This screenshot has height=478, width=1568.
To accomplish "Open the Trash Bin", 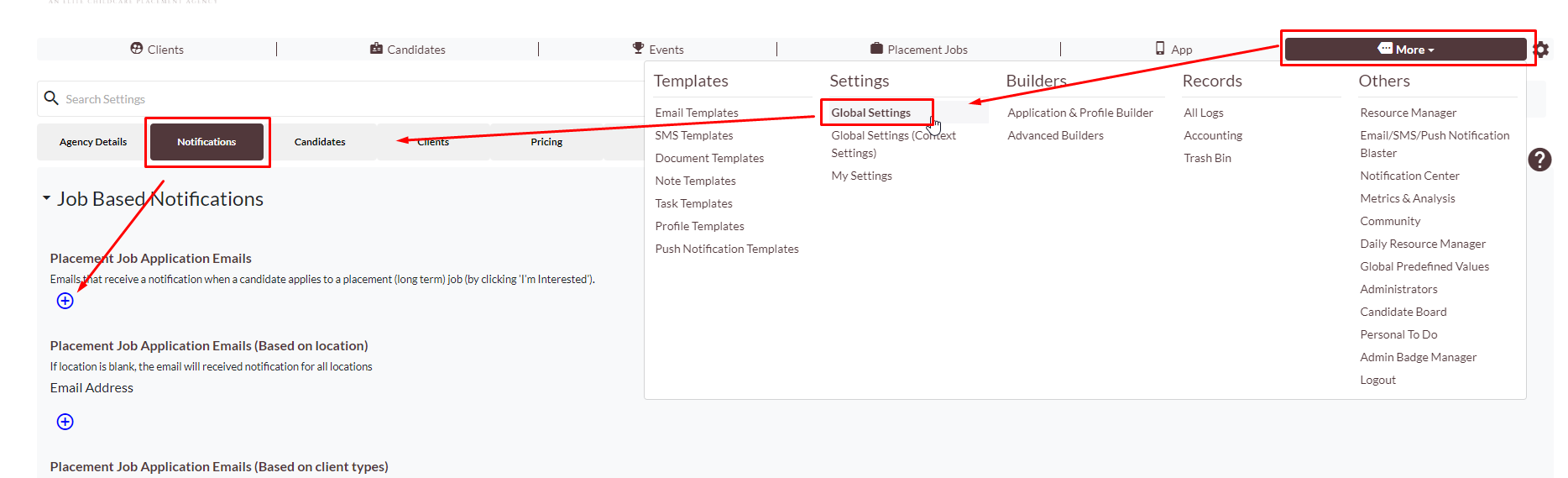I will pos(1207,158).
